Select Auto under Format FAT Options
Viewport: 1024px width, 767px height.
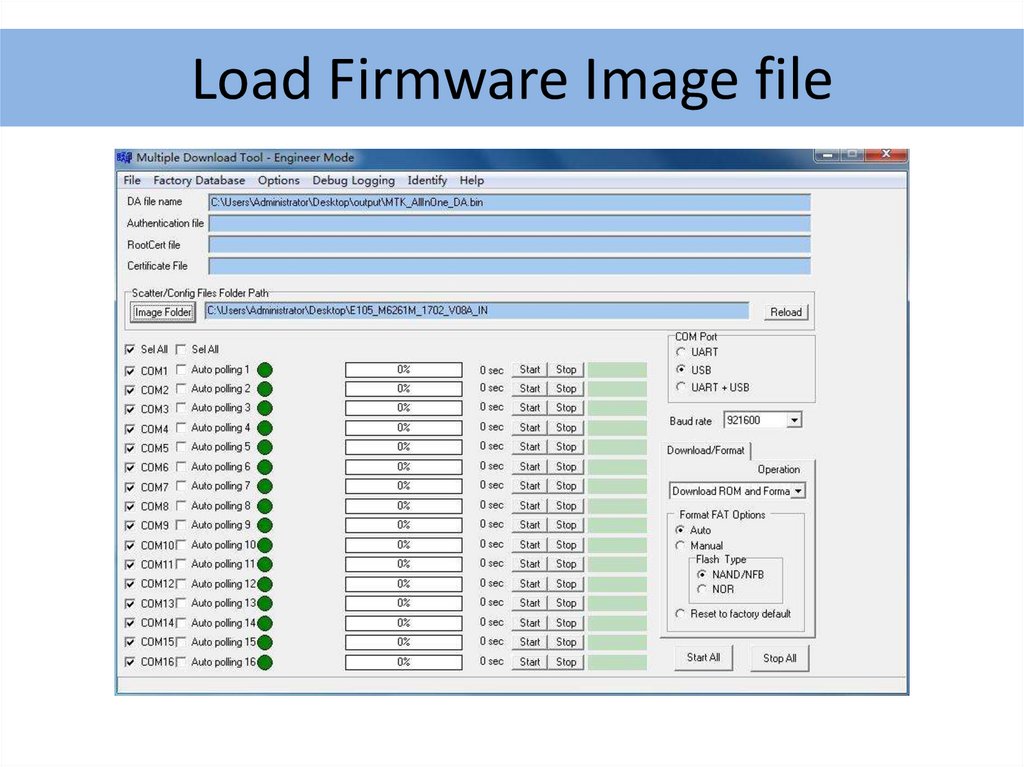[680, 530]
